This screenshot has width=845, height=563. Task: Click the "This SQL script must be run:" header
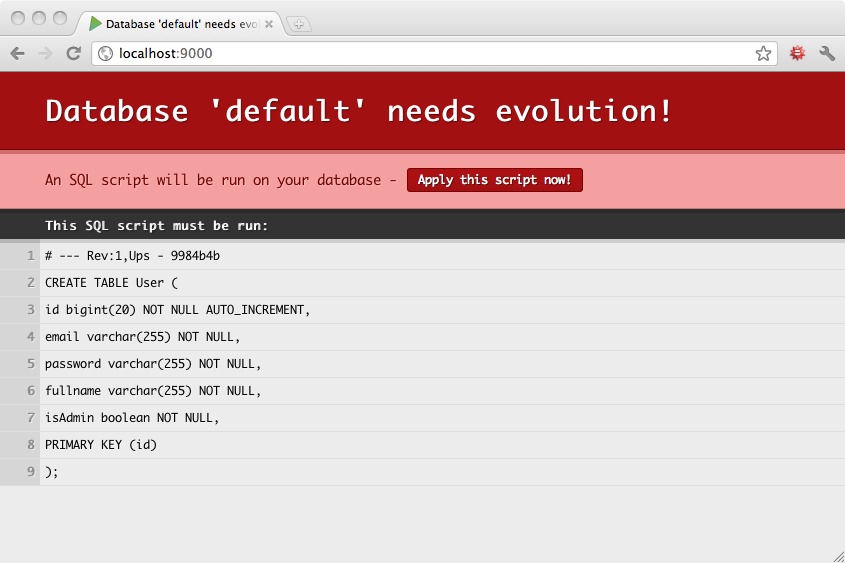156,226
